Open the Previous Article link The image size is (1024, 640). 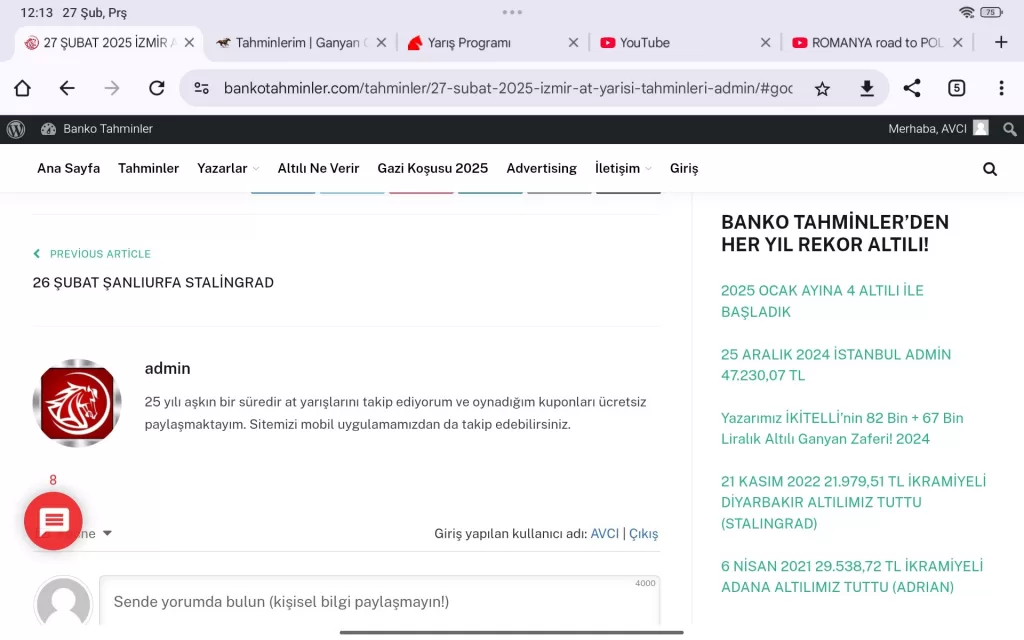pyautogui.click(x=100, y=254)
